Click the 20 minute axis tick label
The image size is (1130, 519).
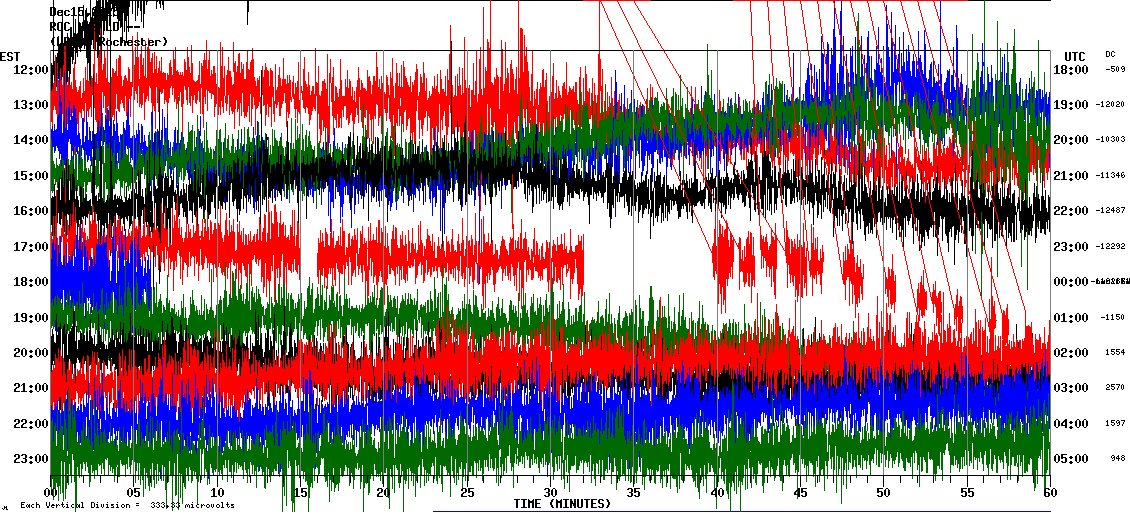[384, 493]
